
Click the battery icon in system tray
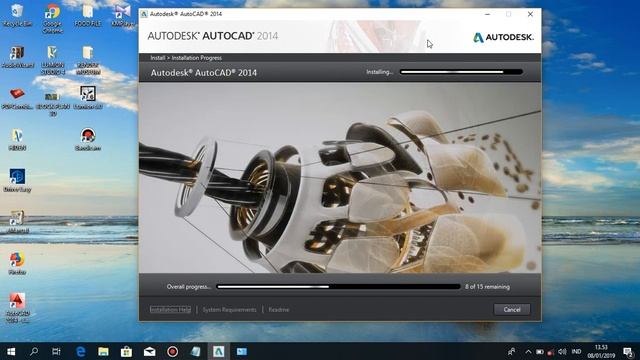point(540,351)
